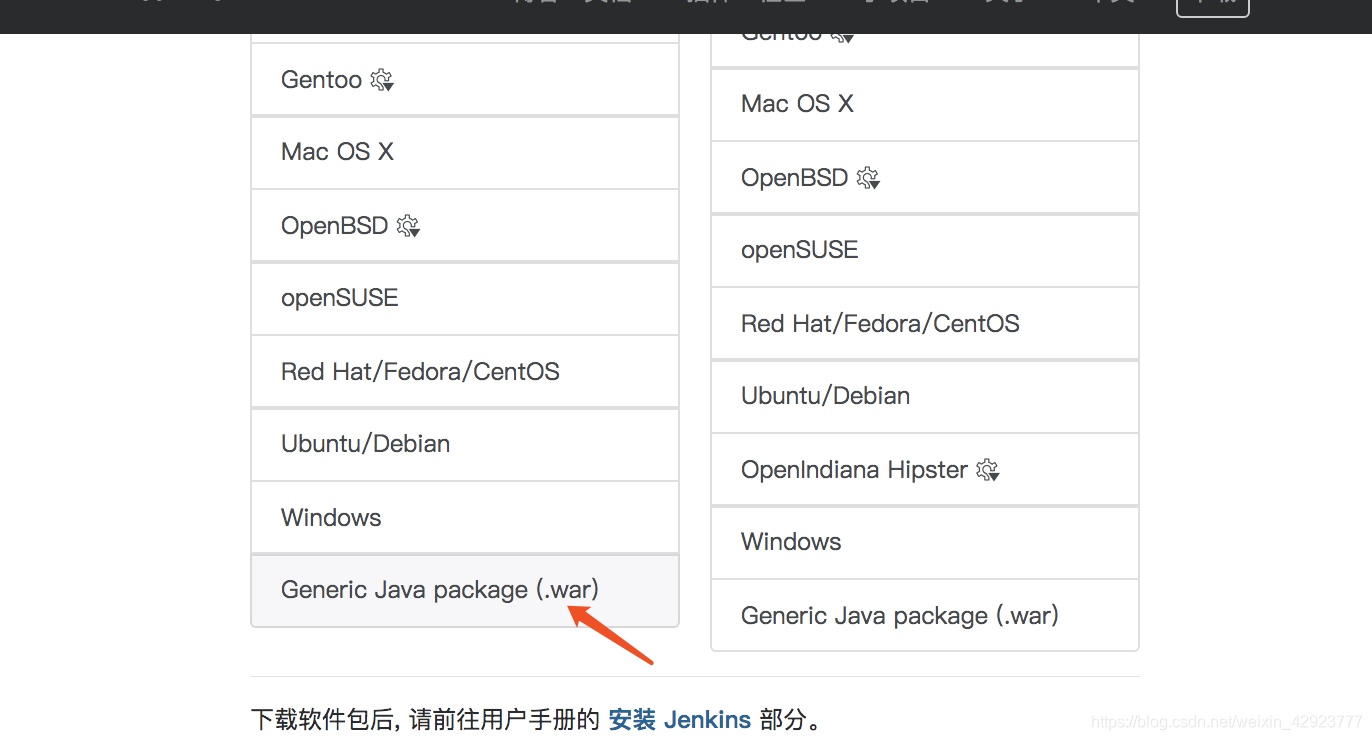Select Gentoo in the left download list
This screenshot has height=740, width=1372.
465,79
